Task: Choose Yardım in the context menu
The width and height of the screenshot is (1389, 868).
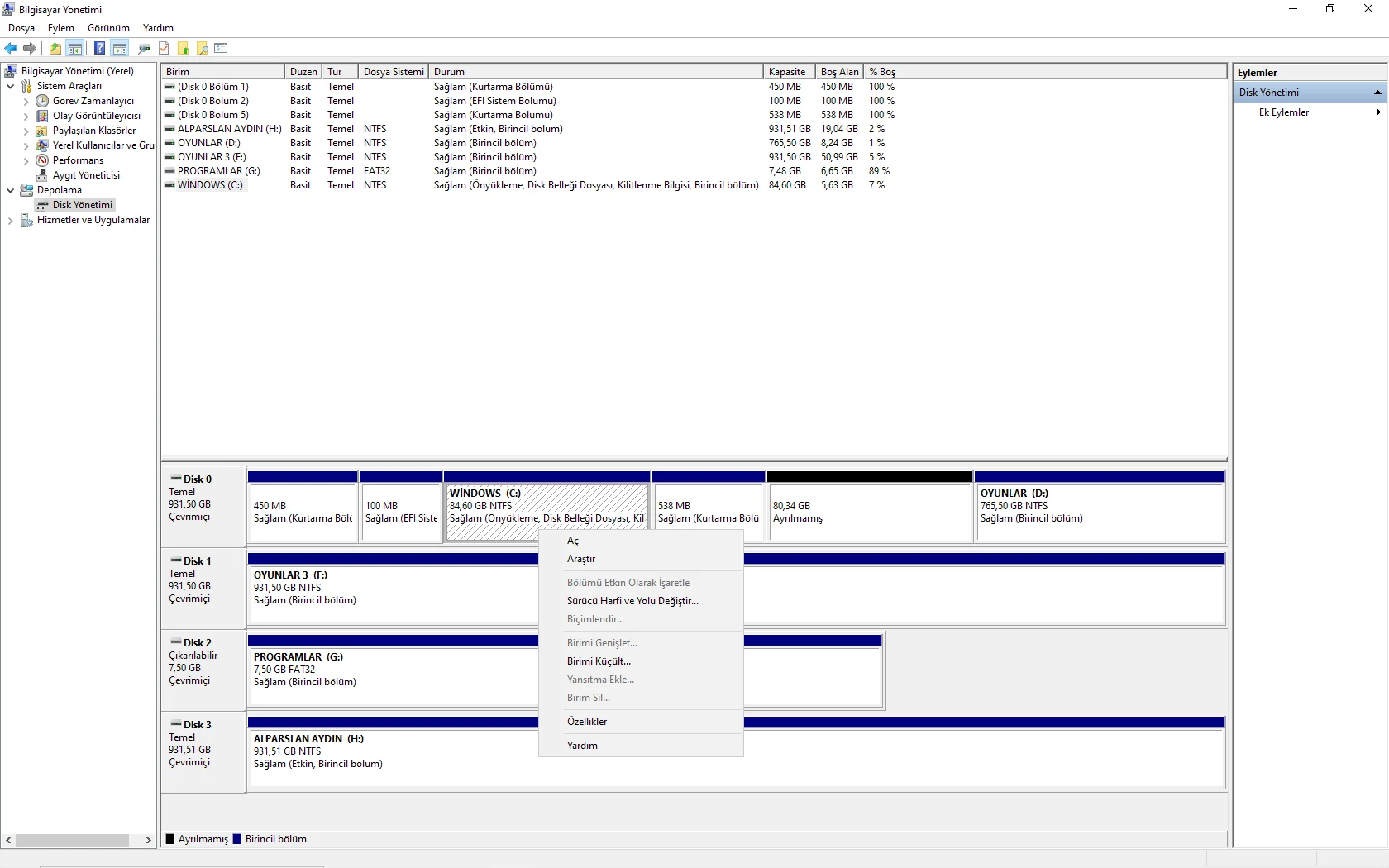Action: [x=641, y=746]
